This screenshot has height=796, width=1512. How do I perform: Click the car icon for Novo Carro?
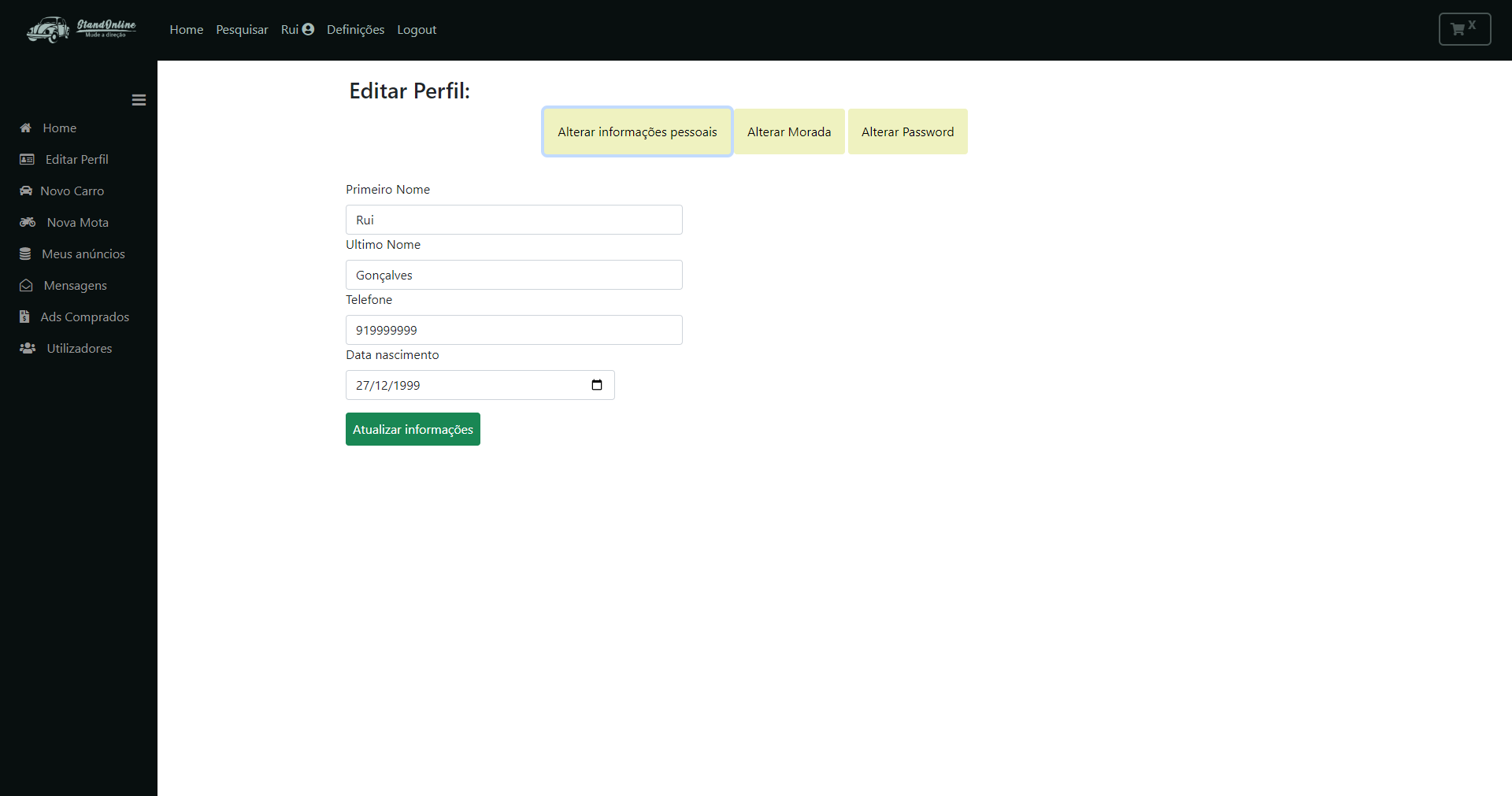26,191
